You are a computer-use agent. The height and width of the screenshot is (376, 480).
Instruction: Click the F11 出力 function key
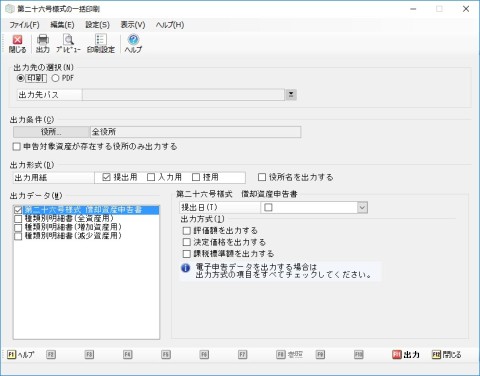tap(406, 355)
